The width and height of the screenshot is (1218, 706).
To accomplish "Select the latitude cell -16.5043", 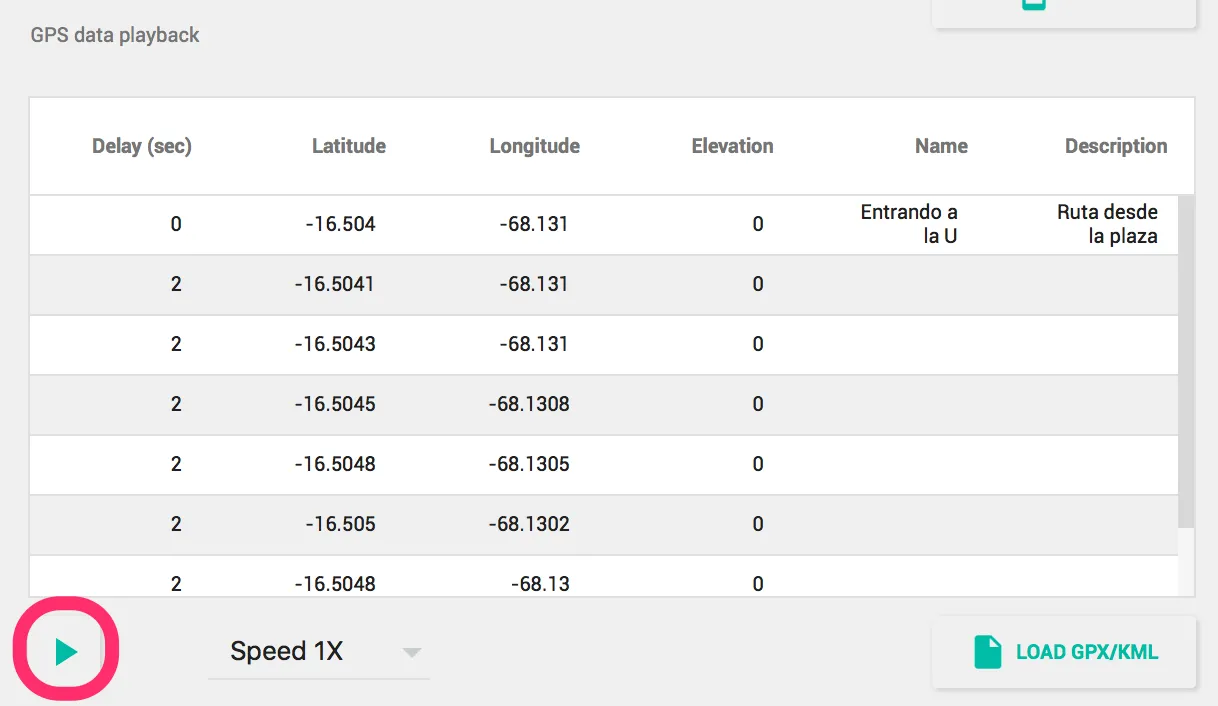I will [x=335, y=344].
